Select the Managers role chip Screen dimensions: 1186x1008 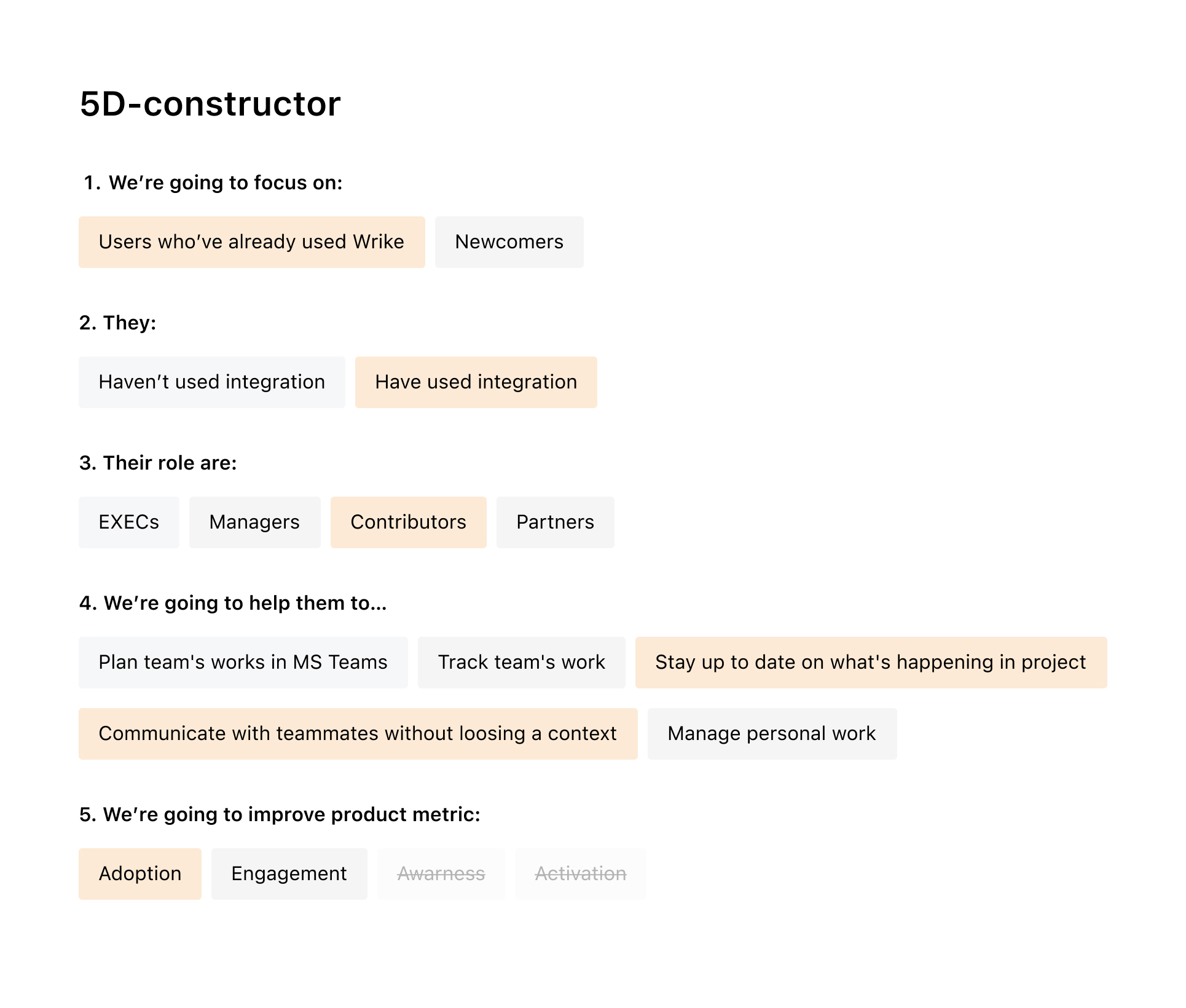click(x=255, y=522)
